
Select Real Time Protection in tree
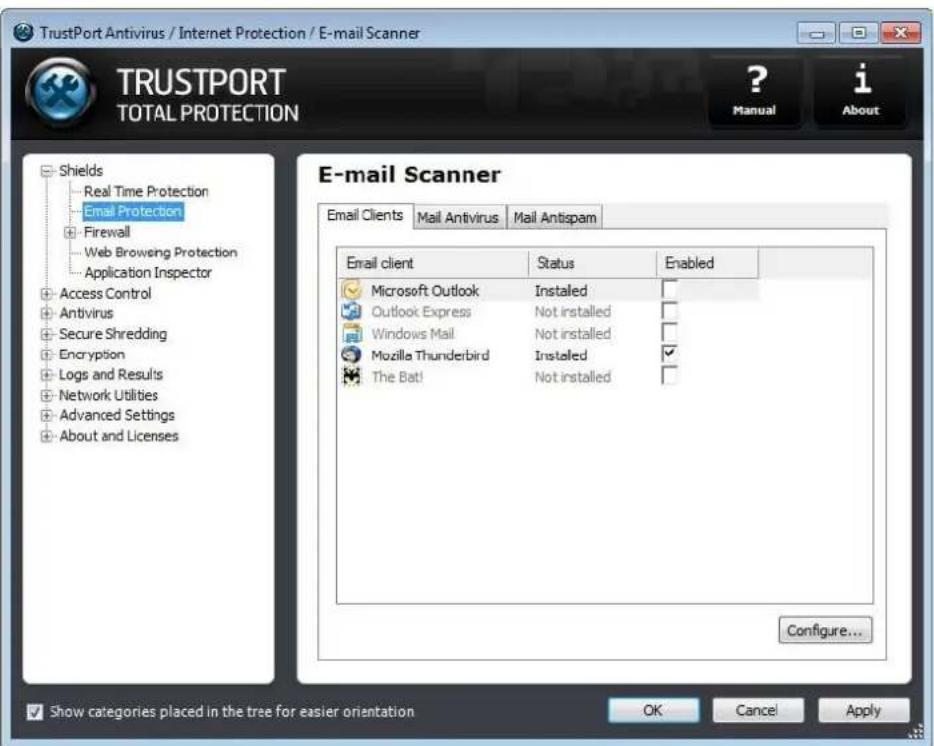pyautogui.click(x=146, y=191)
